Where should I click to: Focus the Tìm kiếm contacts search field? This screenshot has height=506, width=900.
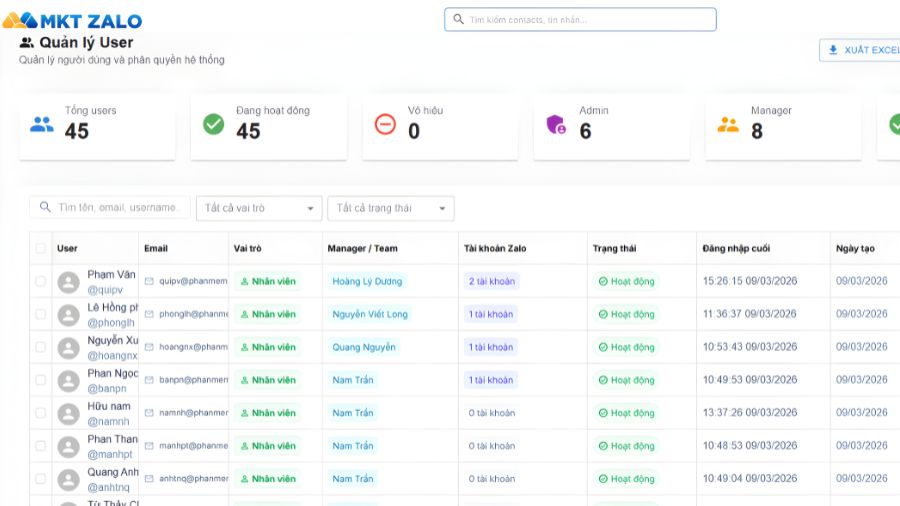tap(580, 20)
